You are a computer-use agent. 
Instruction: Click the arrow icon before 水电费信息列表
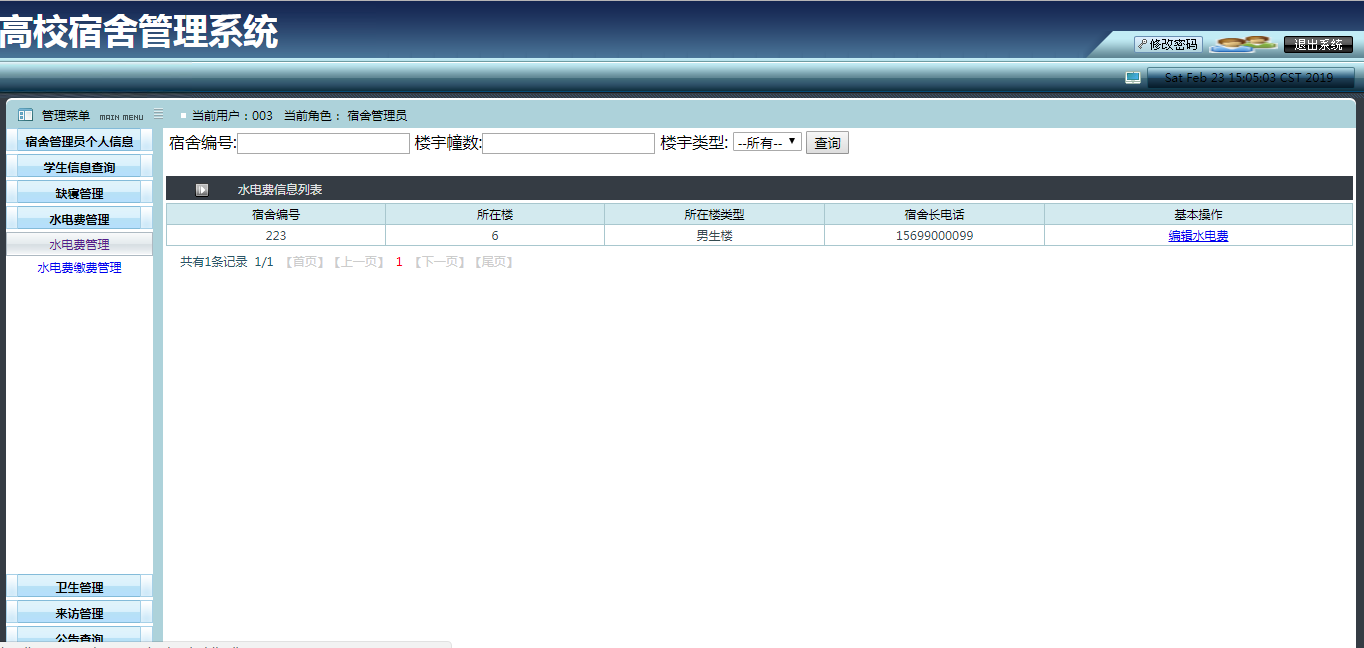point(202,189)
